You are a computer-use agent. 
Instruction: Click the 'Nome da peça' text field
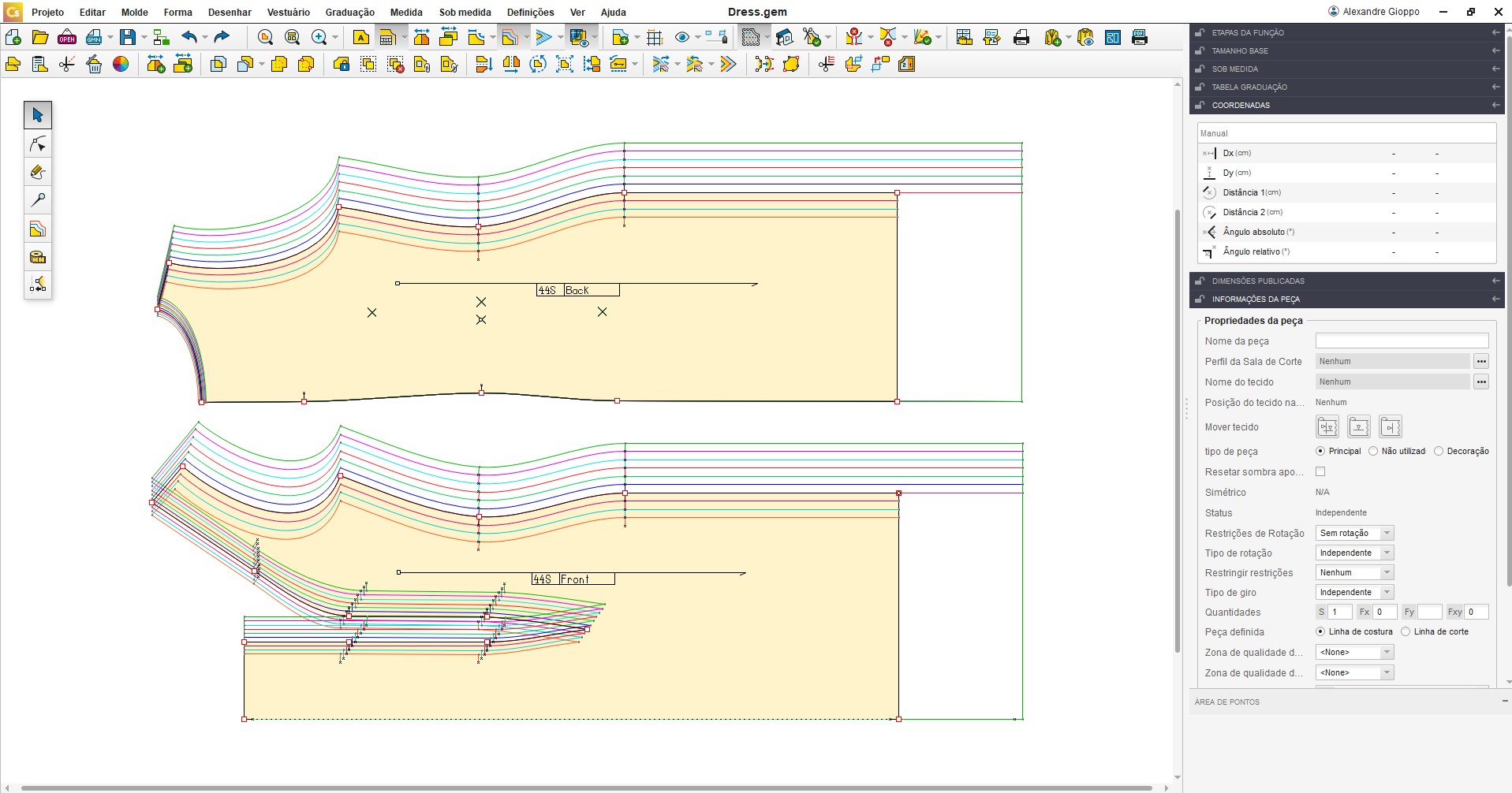click(x=1401, y=341)
